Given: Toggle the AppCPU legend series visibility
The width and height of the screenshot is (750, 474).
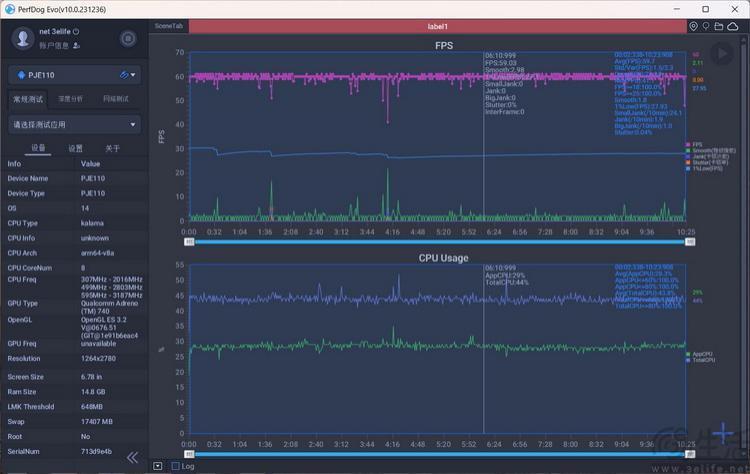Looking at the screenshot, I should [699, 354].
